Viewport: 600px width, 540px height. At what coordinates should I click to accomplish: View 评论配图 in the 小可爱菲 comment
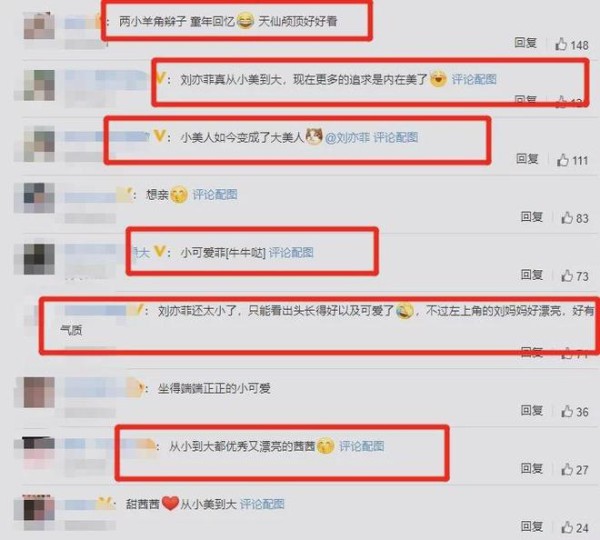[x=291, y=253]
